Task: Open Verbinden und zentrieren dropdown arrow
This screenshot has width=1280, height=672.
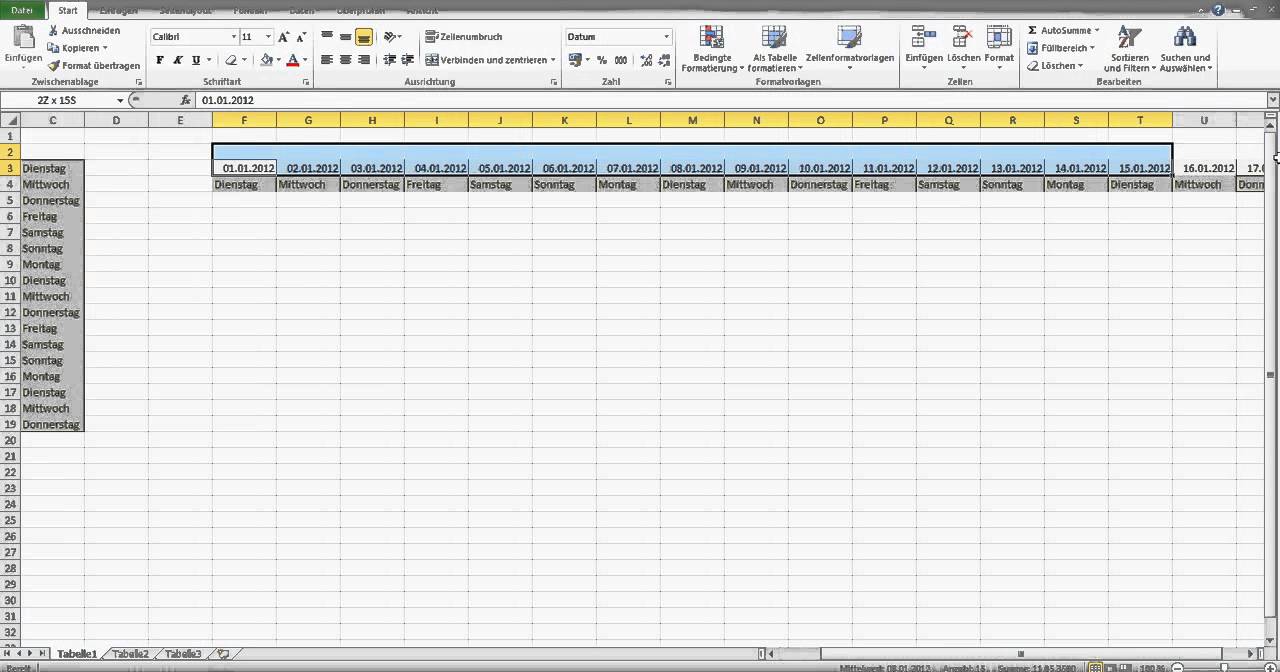Action: [553, 60]
